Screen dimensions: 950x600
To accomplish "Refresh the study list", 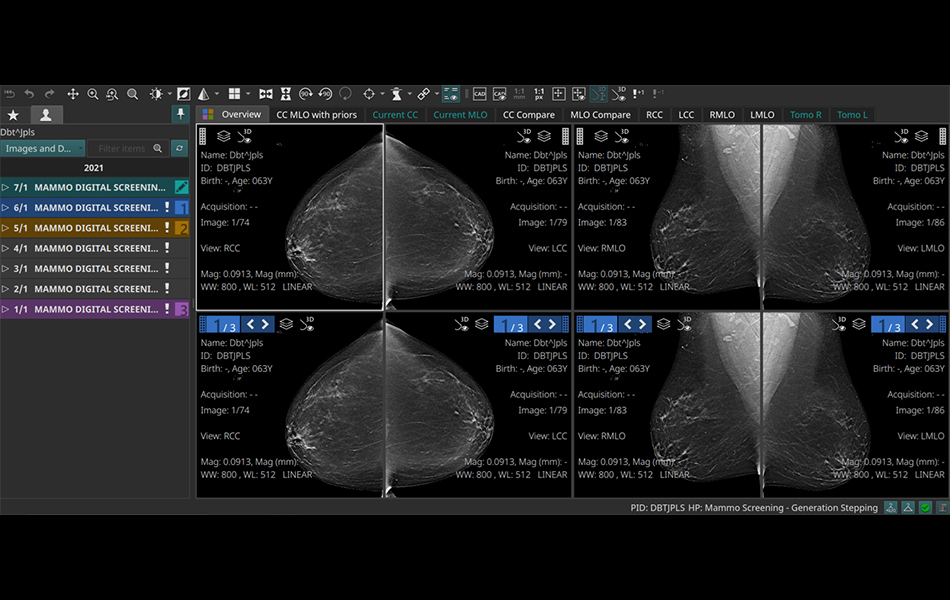I will click(179, 148).
